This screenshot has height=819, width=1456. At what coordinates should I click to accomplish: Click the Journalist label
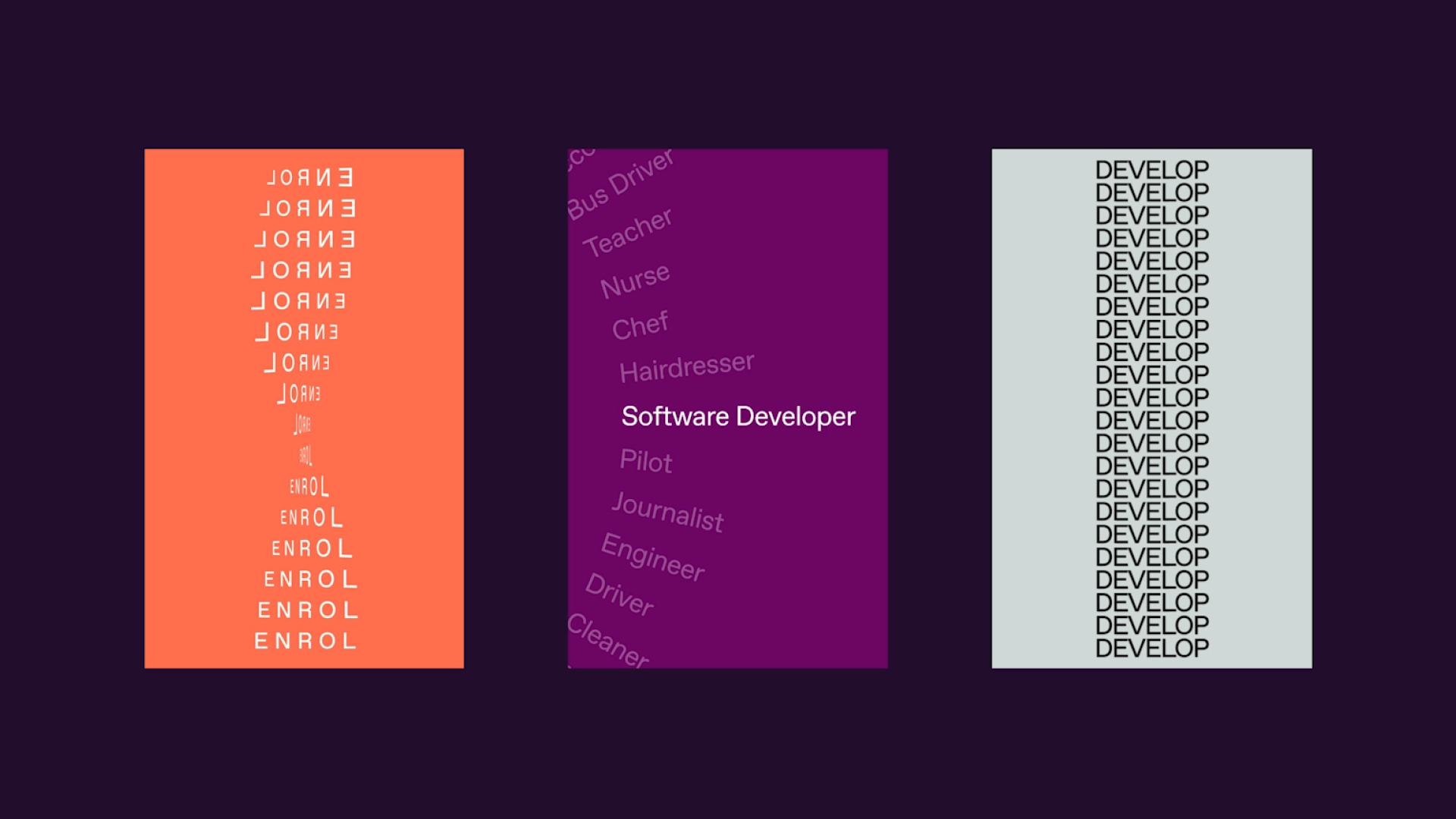(667, 513)
